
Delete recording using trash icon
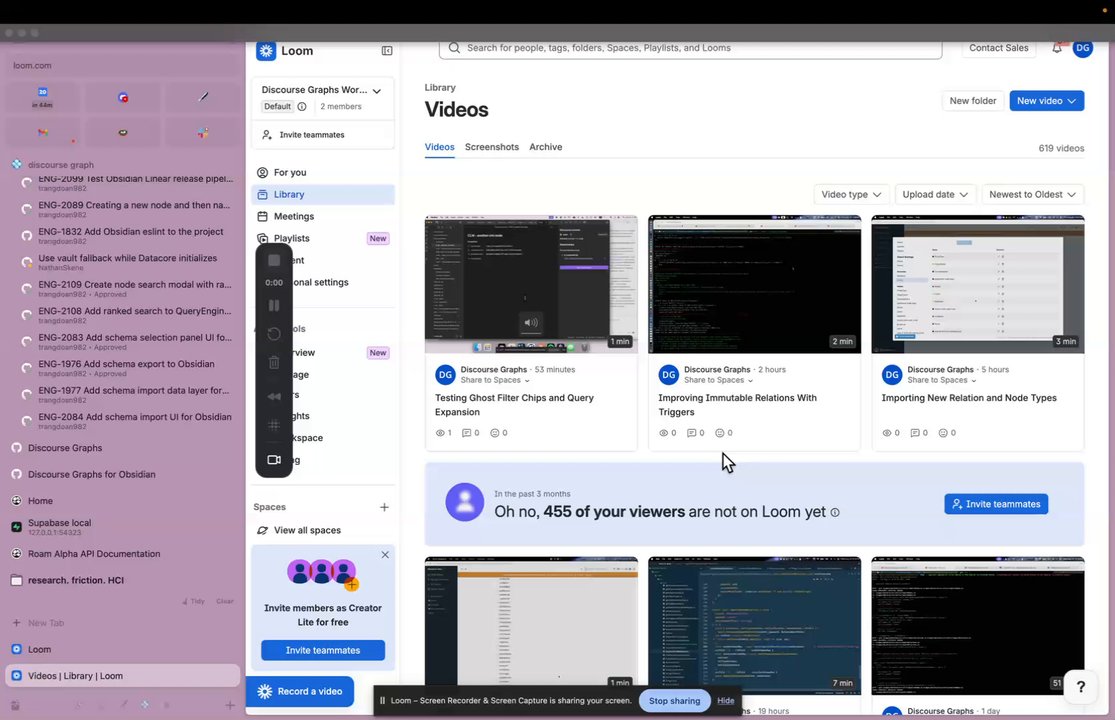point(274,363)
